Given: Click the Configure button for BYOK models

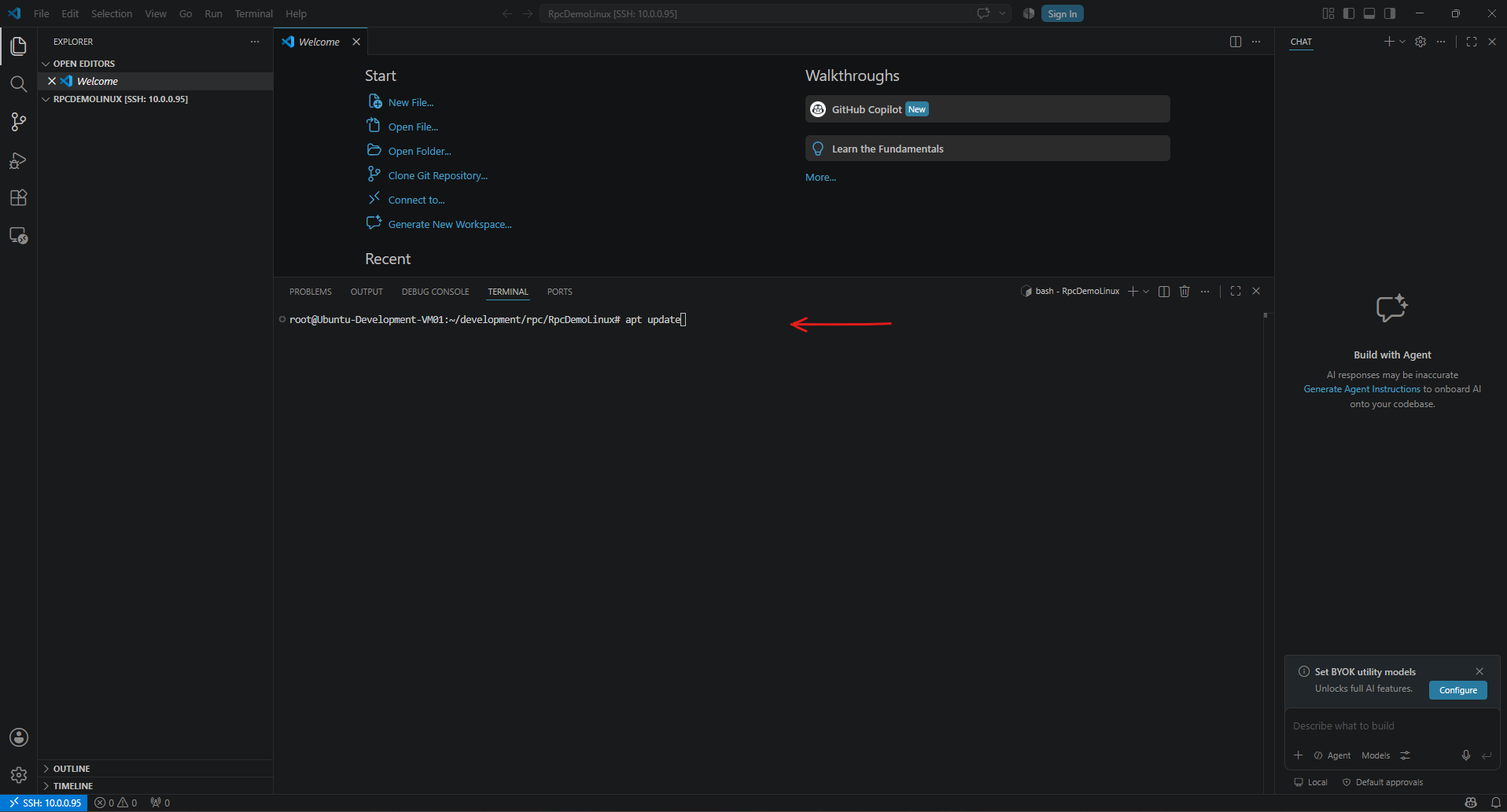Looking at the screenshot, I should click(x=1458, y=690).
